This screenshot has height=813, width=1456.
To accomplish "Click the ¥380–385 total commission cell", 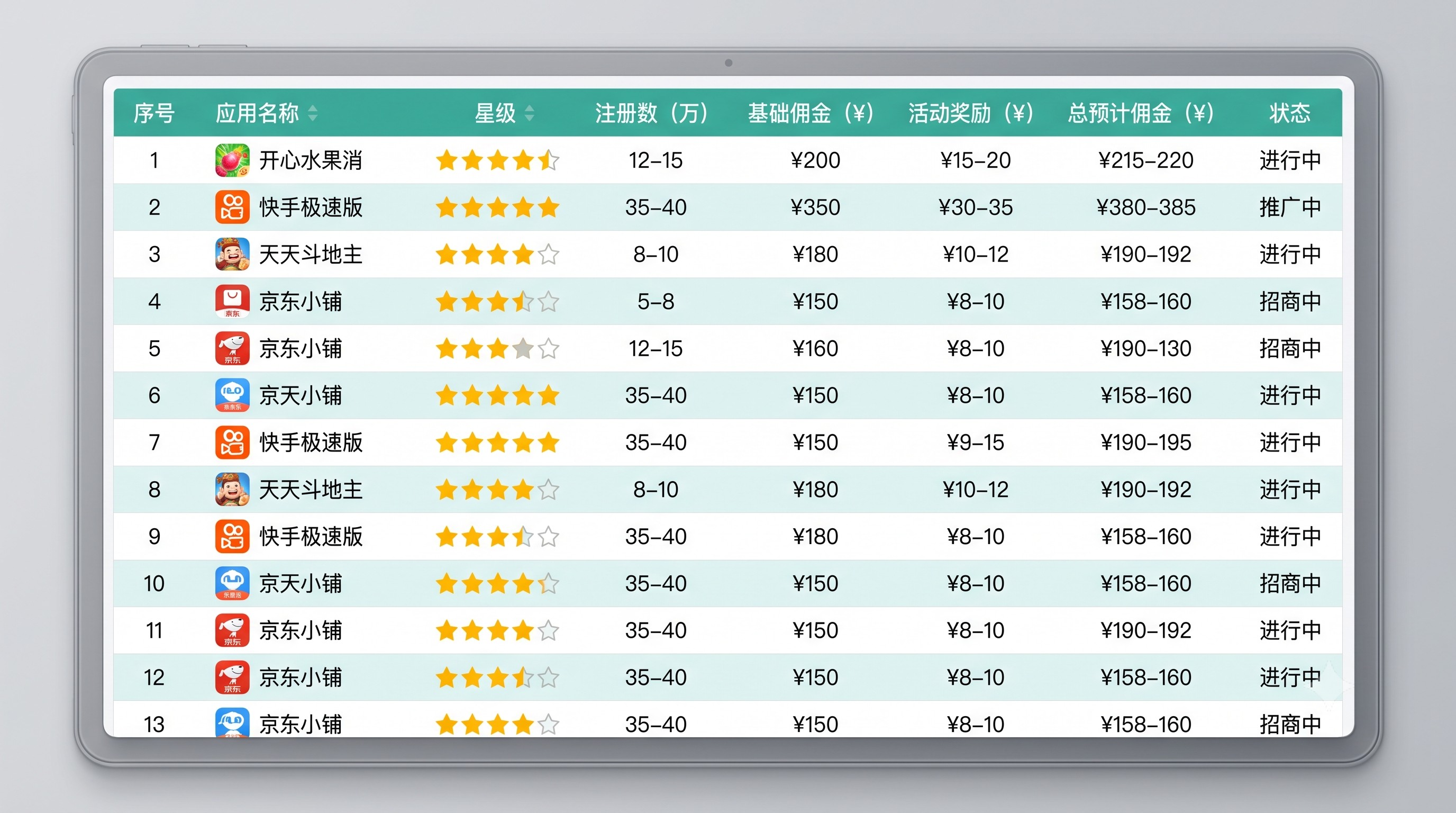I will pyautogui.click(x=1145, y=207).
